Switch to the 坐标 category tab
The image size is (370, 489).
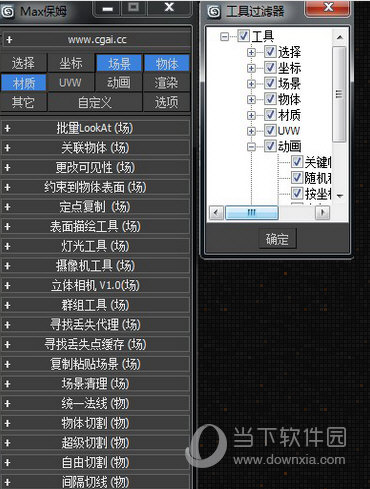pyautogui.click(x=71, y=63)
